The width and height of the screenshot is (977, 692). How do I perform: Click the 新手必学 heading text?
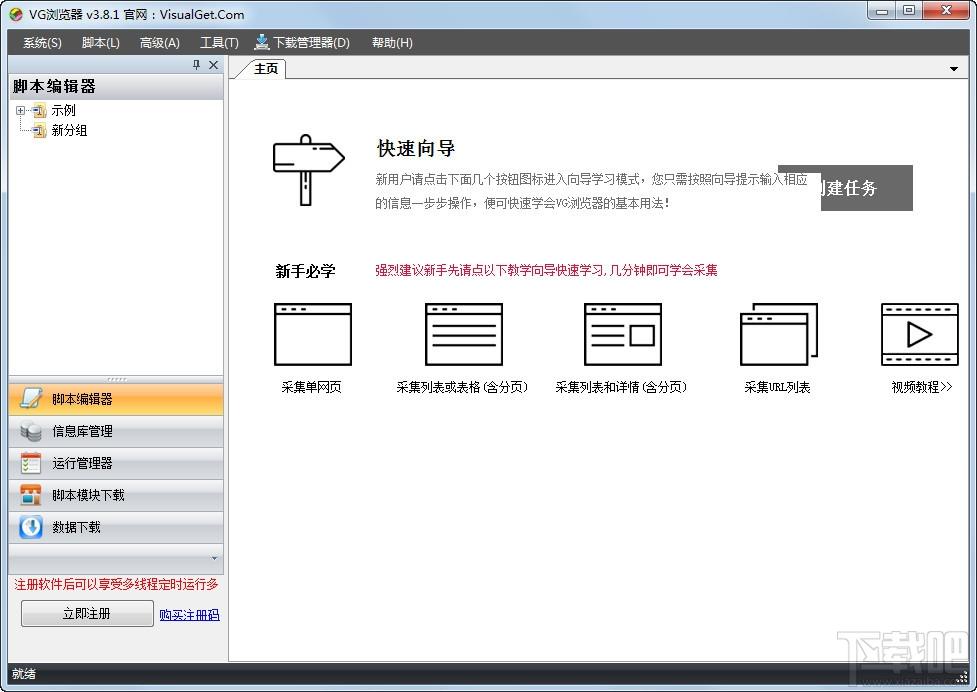click(x=305, y=271)
